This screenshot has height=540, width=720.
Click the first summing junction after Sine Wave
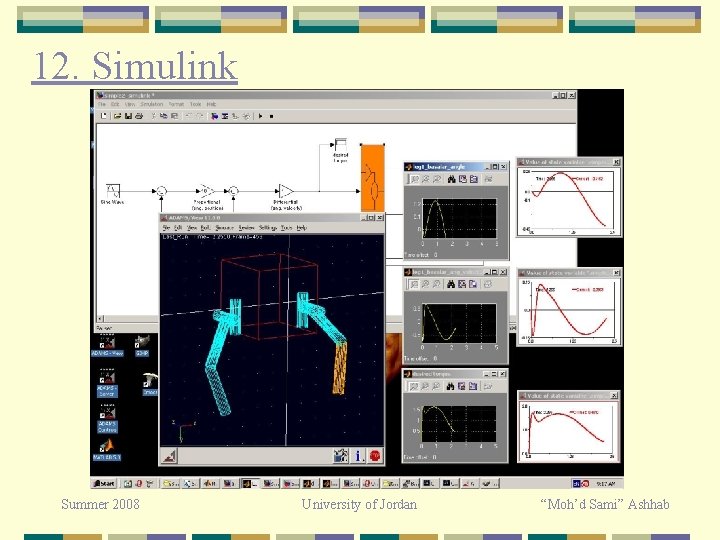click(x=161, y=191)
